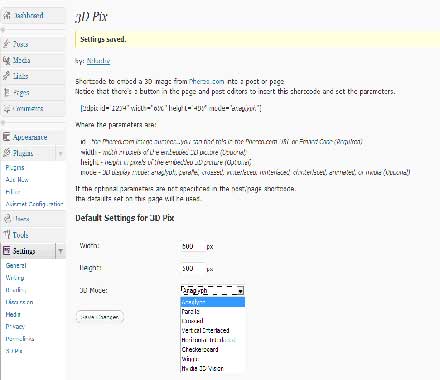Click the 'Settings saved.' notice text
The height and width of the screenshot is (380, 440).
[x=103, y=39]
